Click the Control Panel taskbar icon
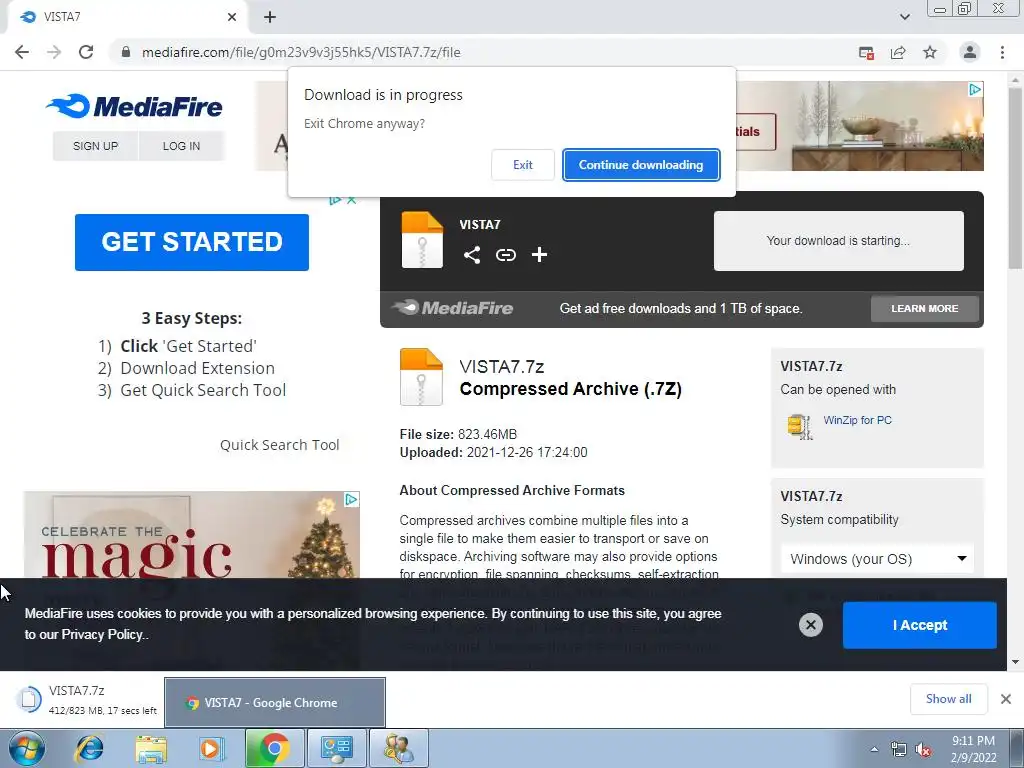This screenshot has height=768, width=1024. 336,748
